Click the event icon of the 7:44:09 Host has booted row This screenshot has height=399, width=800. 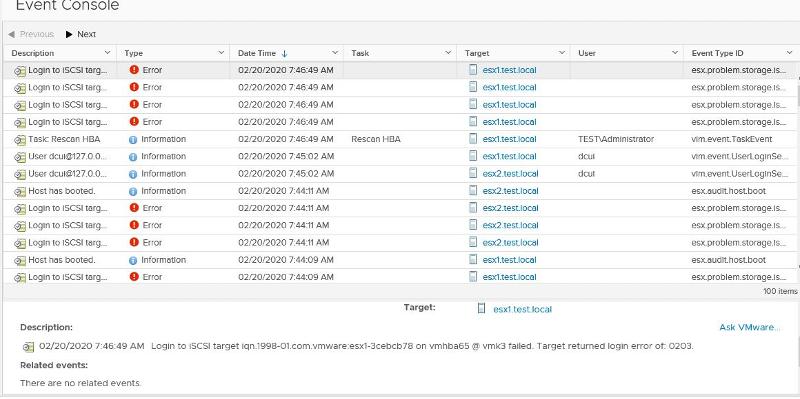pos(20,261)
